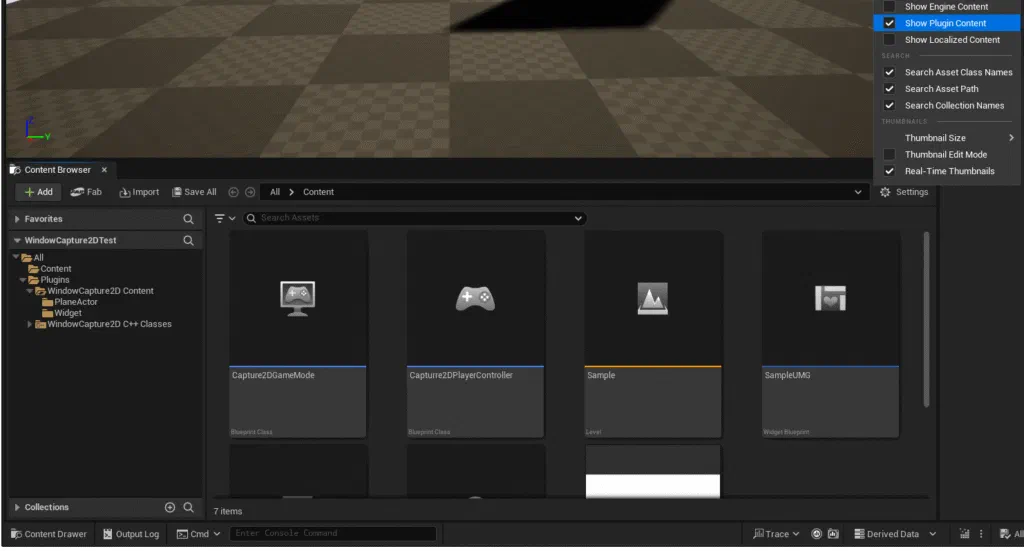
Task: Enable Show Engine Content checkbox
Action: pos(889,7)
